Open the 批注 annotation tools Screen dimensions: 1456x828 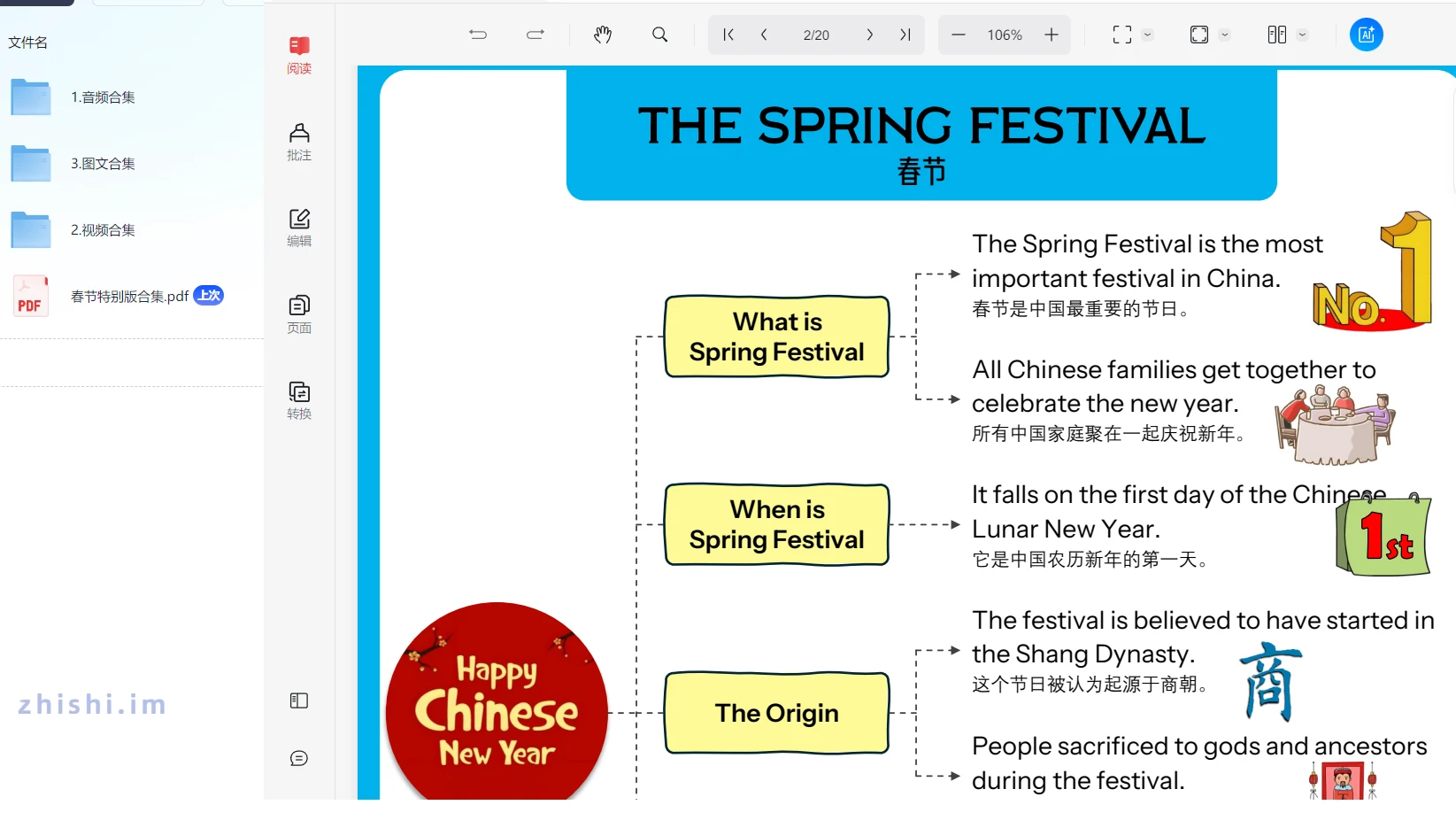pyautogui.click(x=299, y=142)
